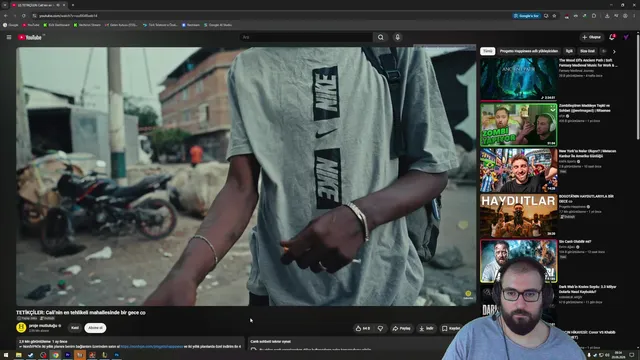Open Chrome three-dot menu
This screenshot has width=640, height=360.
[x=634, y=16]
